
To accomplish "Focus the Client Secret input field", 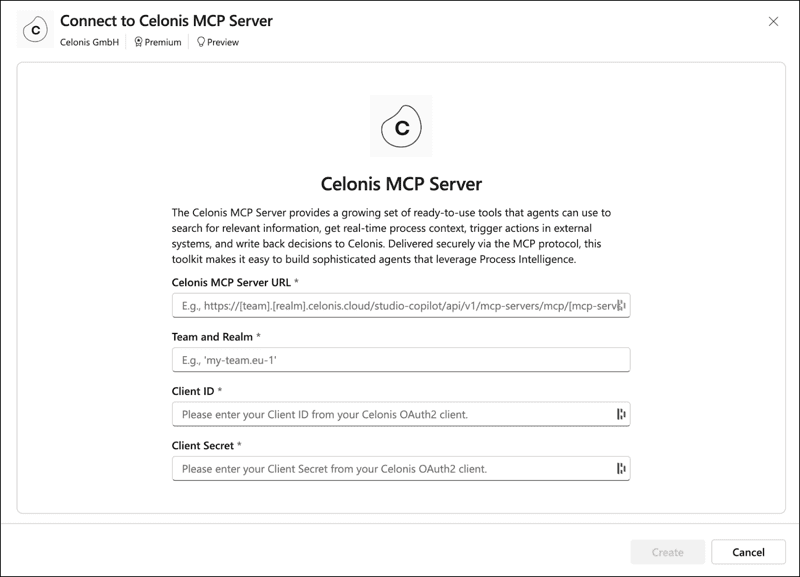I will [400, 466].
